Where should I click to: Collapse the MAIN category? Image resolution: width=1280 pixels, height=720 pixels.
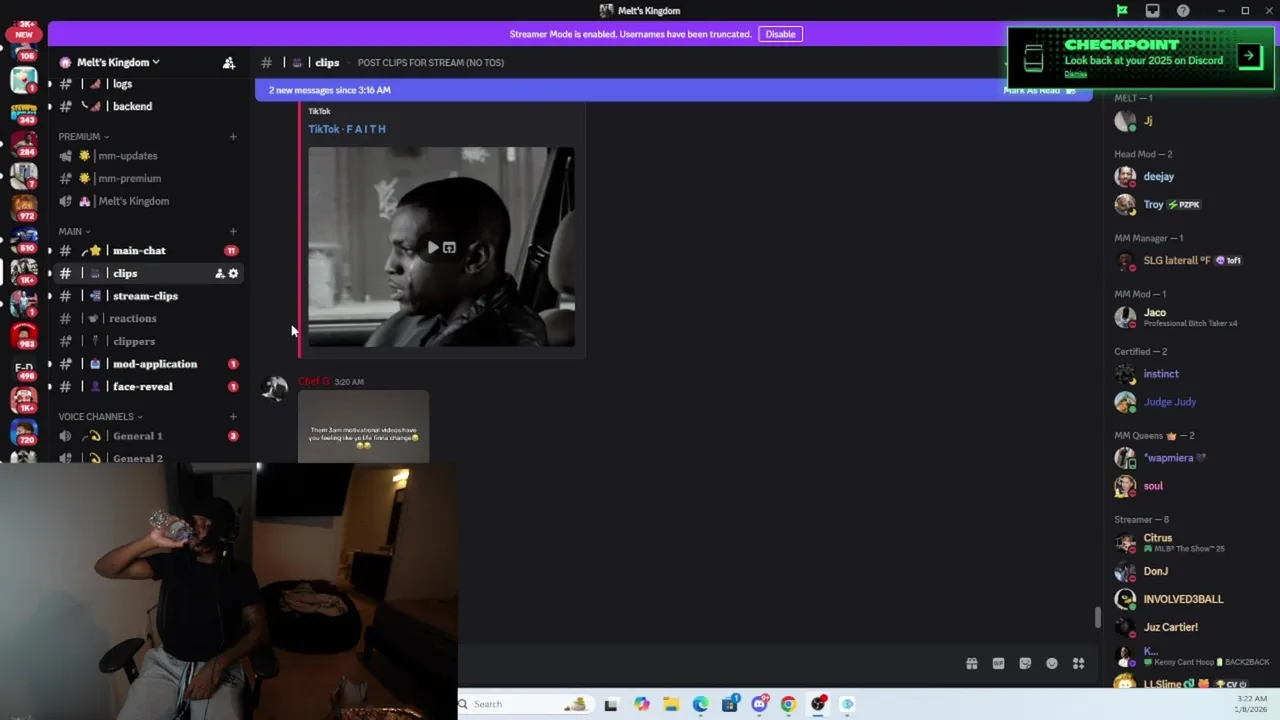click(x=74, y=231)
